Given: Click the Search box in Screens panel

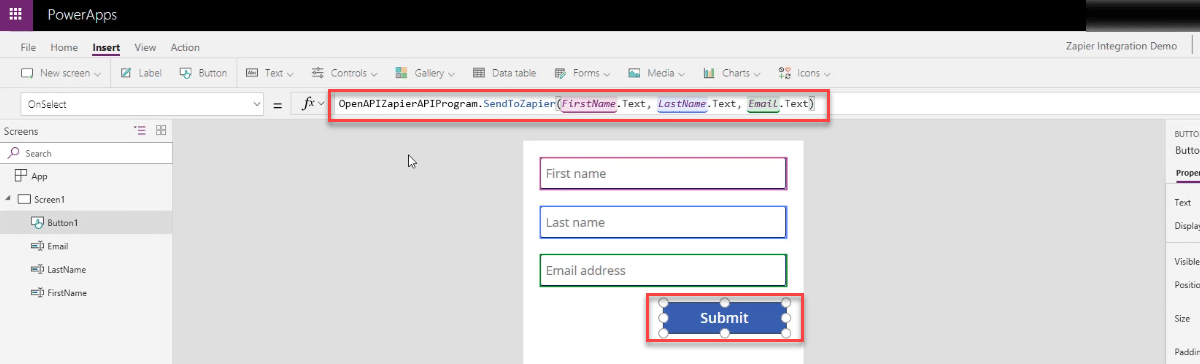Looking at the screenshot, I should pyautogui.click(x=86, y=153).
